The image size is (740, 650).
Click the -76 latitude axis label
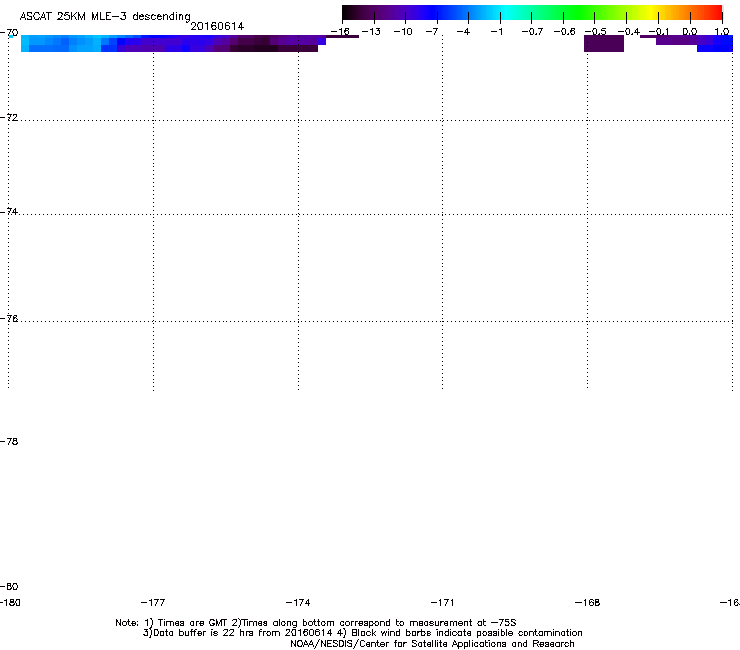9,319
